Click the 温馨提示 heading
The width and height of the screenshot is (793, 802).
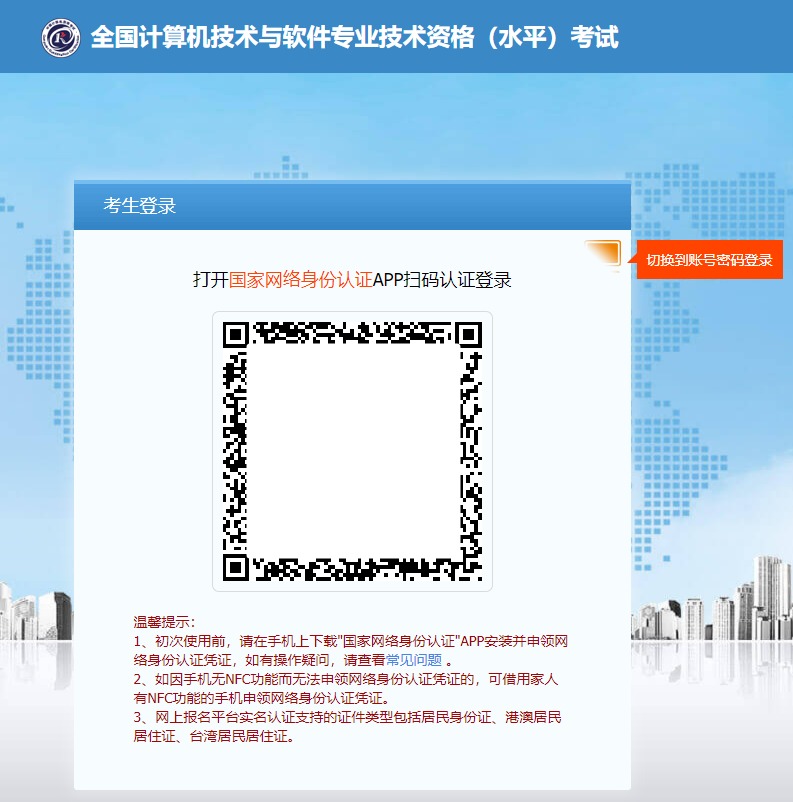[164, 622]
